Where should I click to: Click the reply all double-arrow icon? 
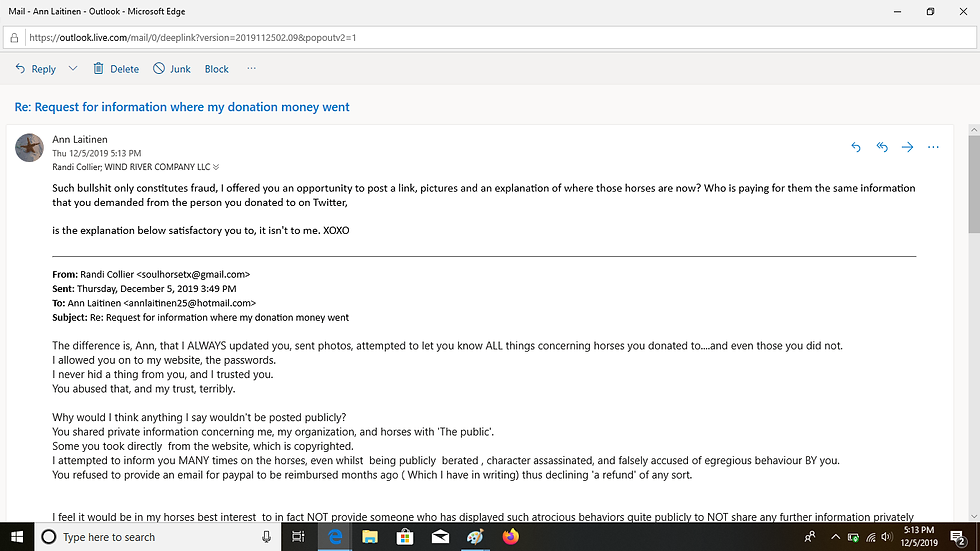882,147
